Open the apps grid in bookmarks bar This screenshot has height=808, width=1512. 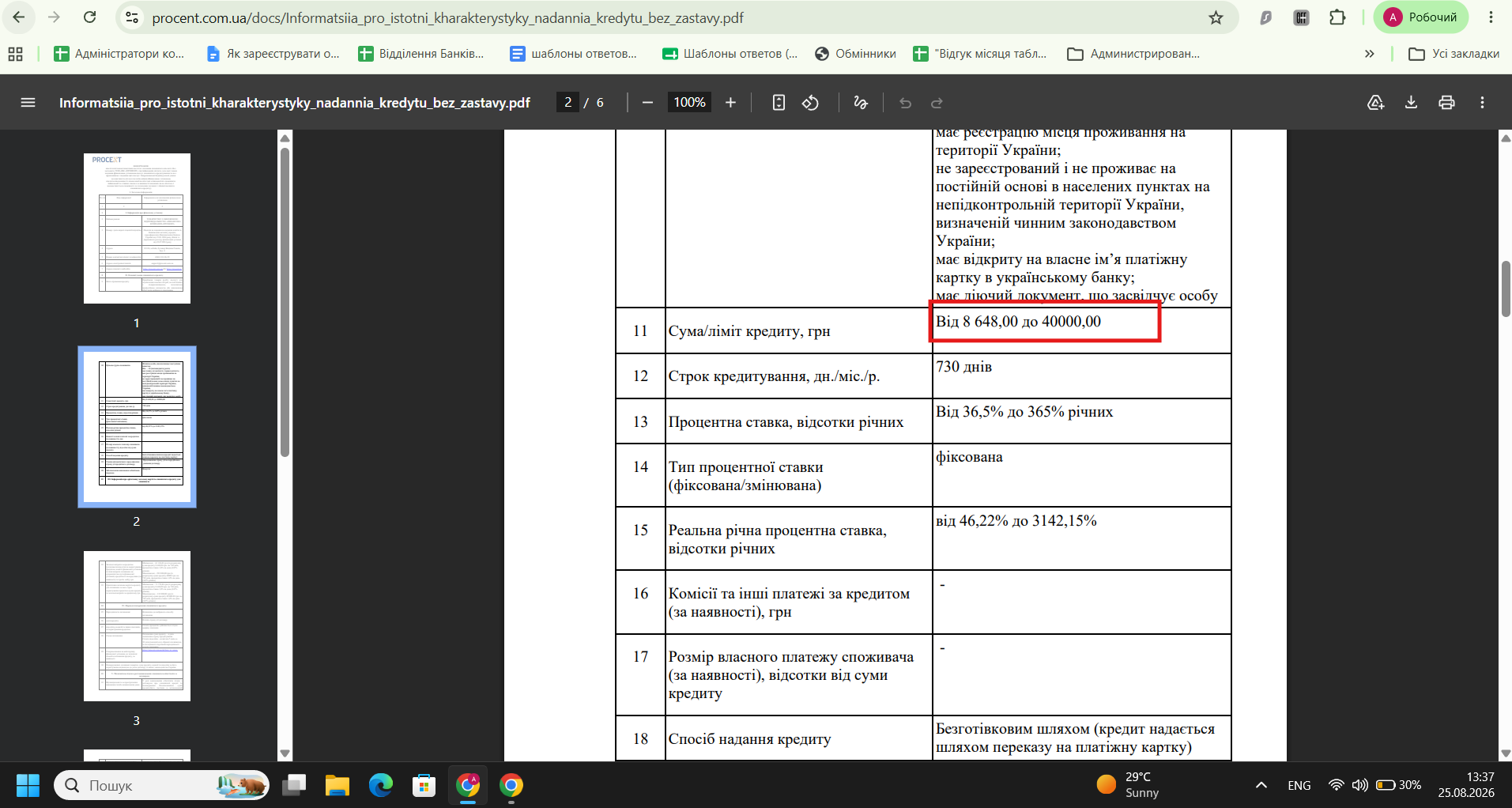click(x=15, y=54)
